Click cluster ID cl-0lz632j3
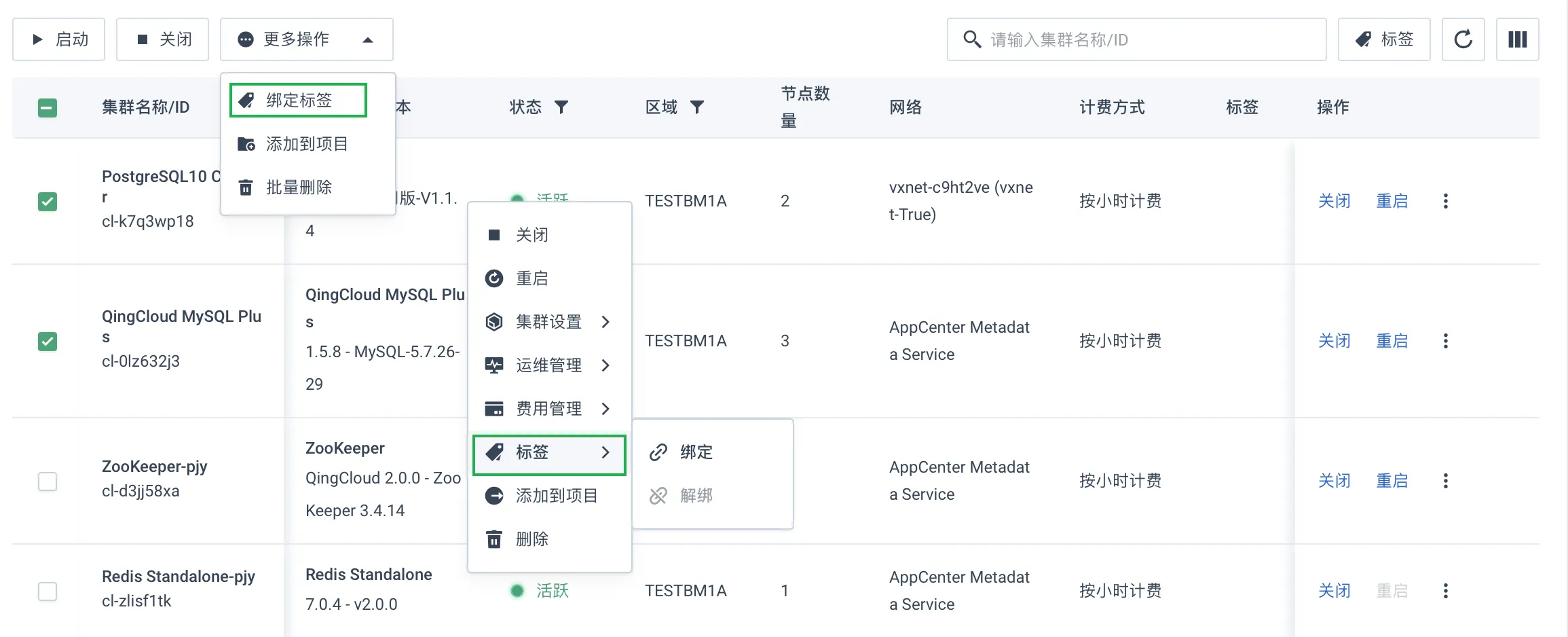 [141, 361]
